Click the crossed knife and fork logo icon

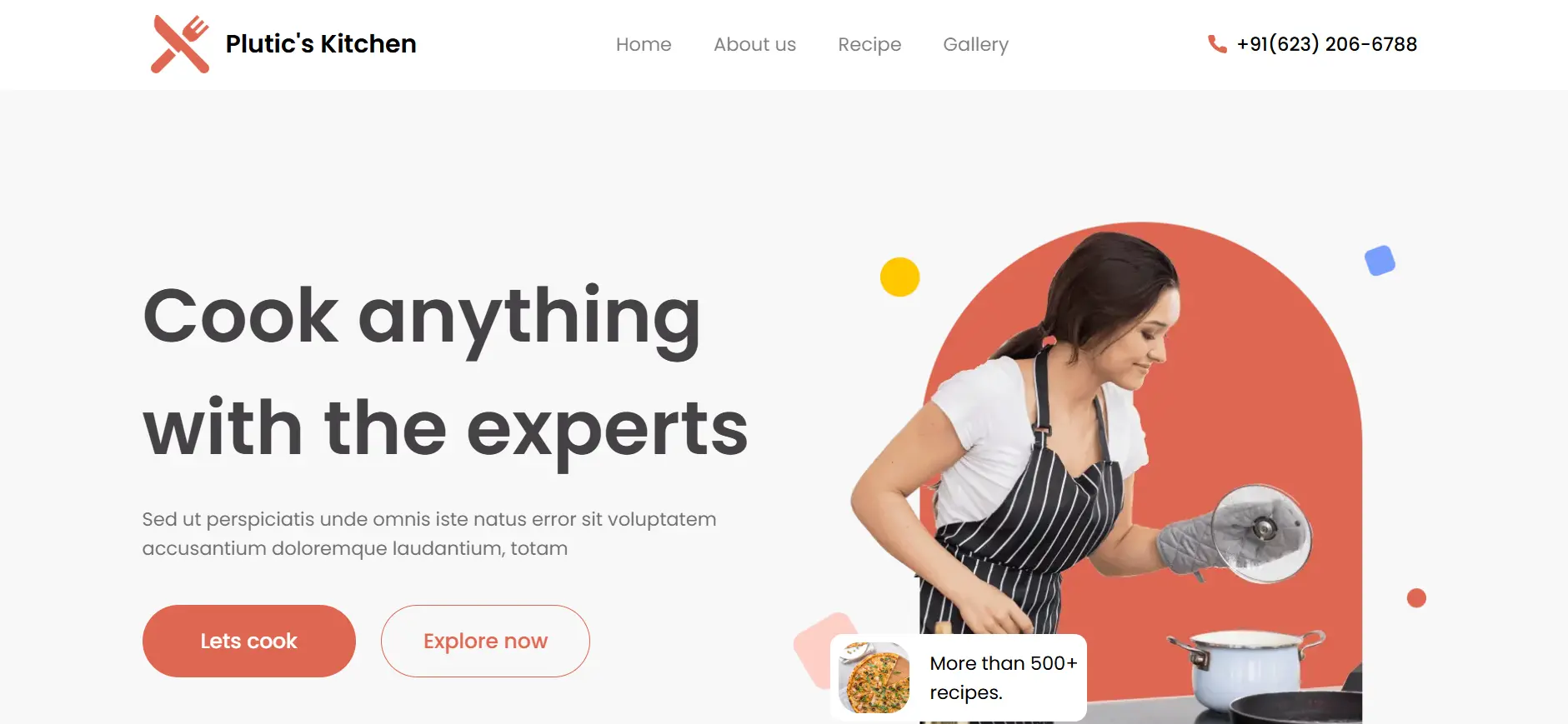tap(180, 44)
